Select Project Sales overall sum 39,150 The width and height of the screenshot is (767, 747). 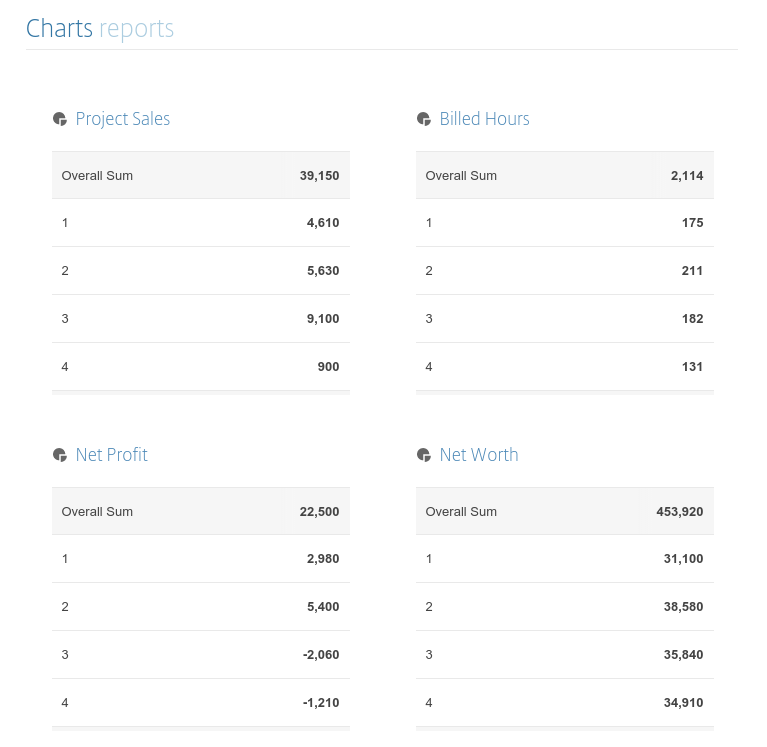(x=319, y=176)
